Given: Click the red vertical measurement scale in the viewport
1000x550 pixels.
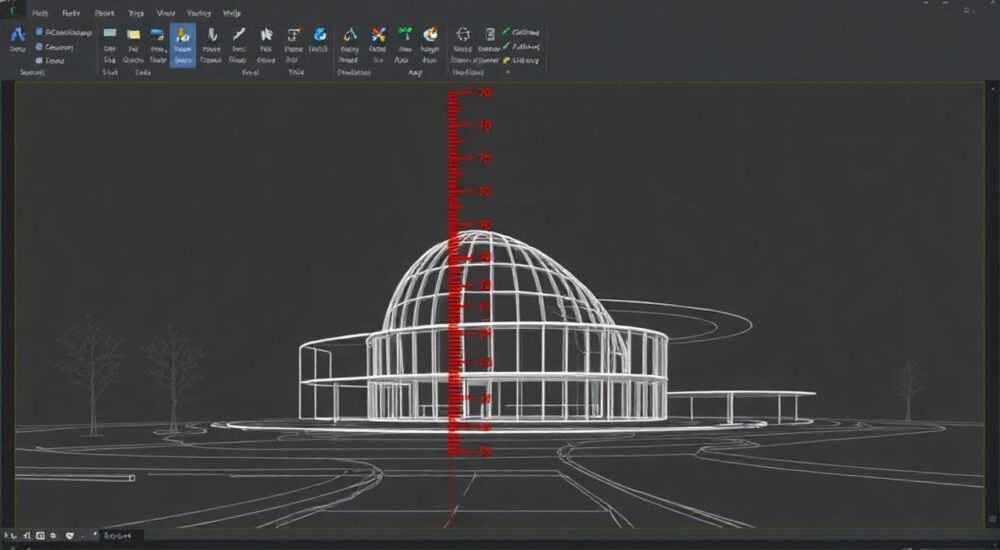Looking at the screenshot, I should (453, 274).
